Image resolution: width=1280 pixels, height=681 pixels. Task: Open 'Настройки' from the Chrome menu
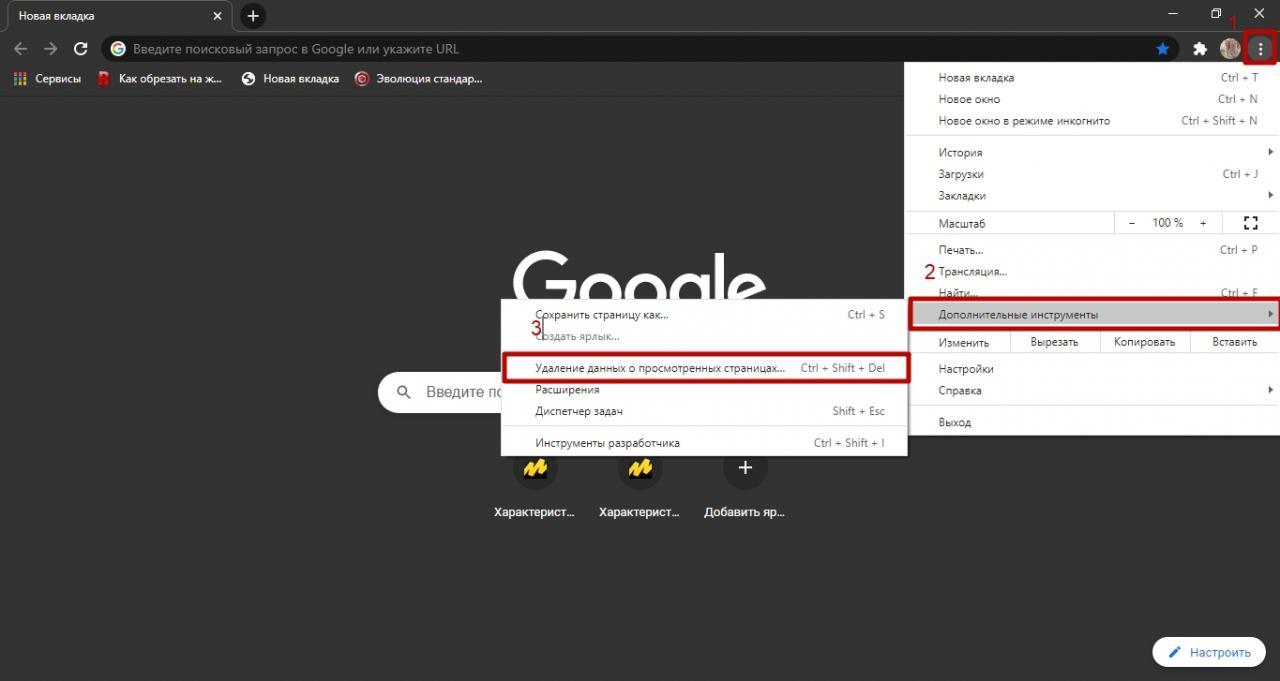1092,369
